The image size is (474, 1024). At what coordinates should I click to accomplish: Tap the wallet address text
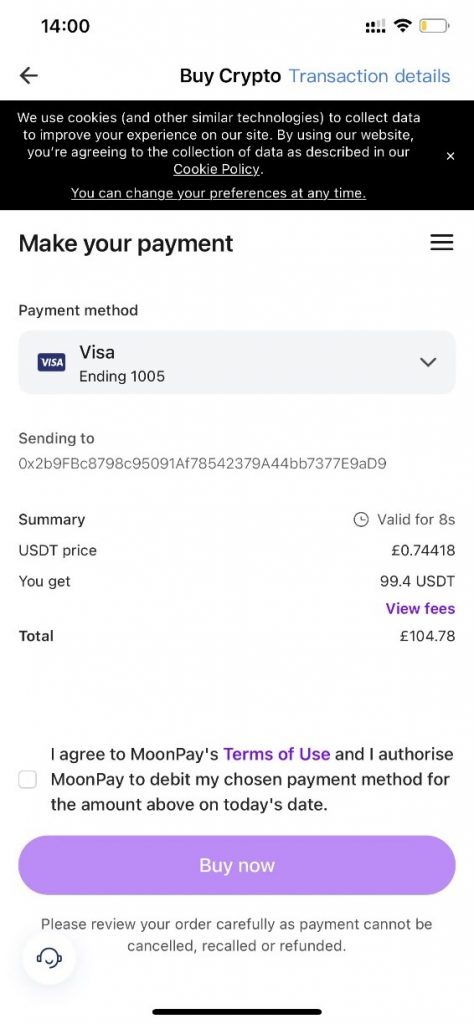[x=202, y=464]
